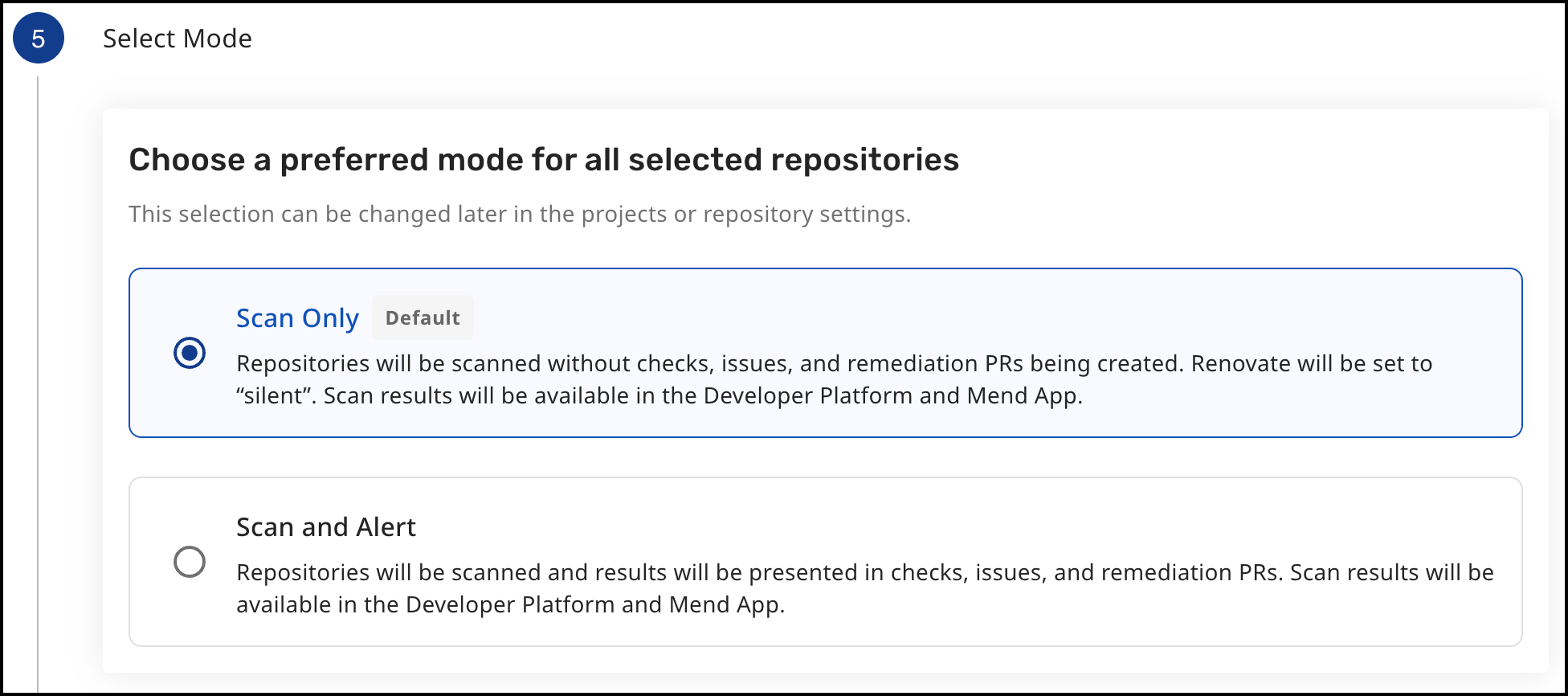Click the Select Mode step title
This screenshot has width=1568, height=696.
coord(178,39)
